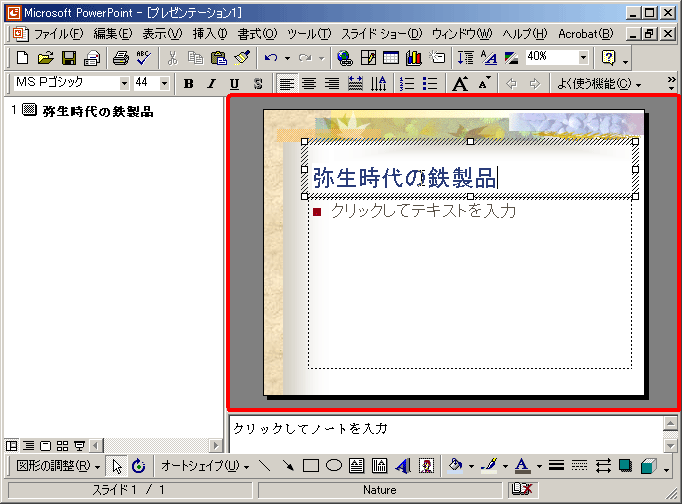Cut selection with the scissors icon
The height and width of the screenshot is (504, 682).
172,57
